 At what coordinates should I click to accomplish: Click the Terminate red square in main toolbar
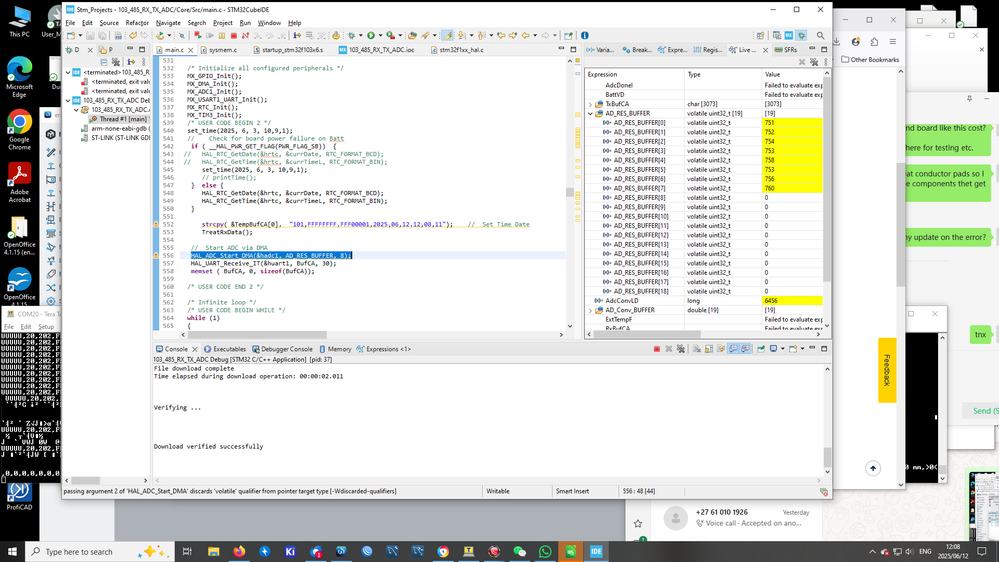(x=234, y=36)
